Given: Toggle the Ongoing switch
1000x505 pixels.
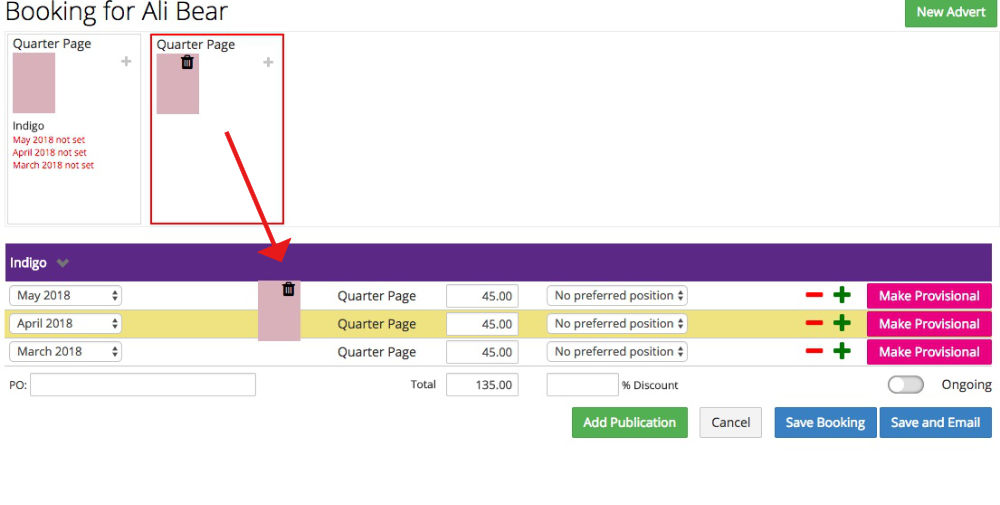Looking at the screenshot, I should tap(906, 384).
